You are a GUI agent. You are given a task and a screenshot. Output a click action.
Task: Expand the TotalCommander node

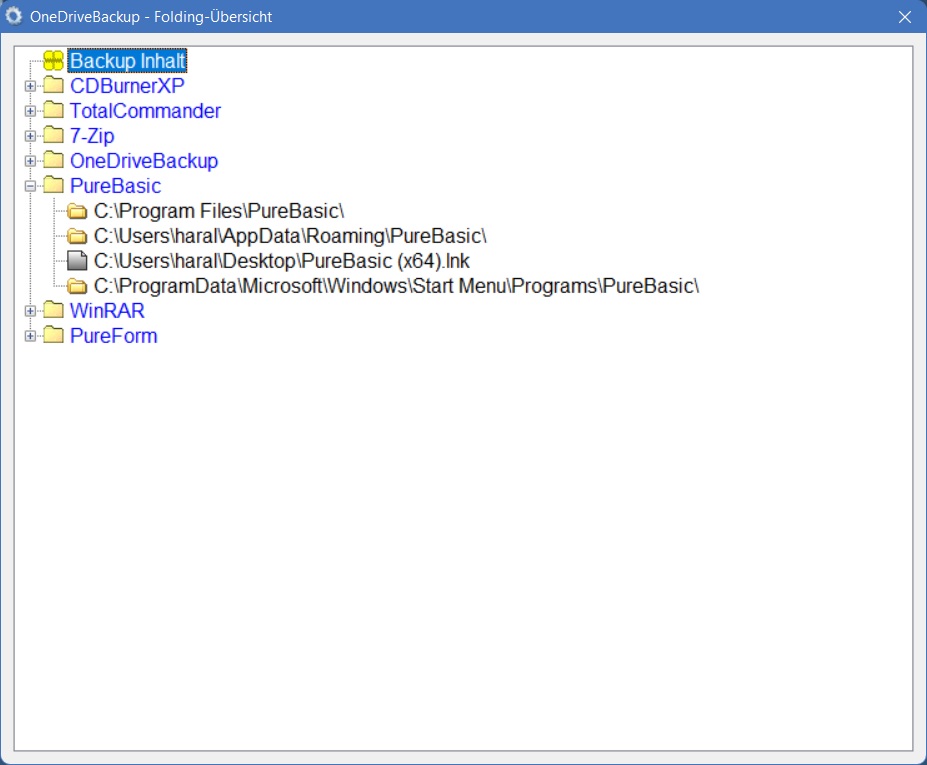click(x=30, y=111)
